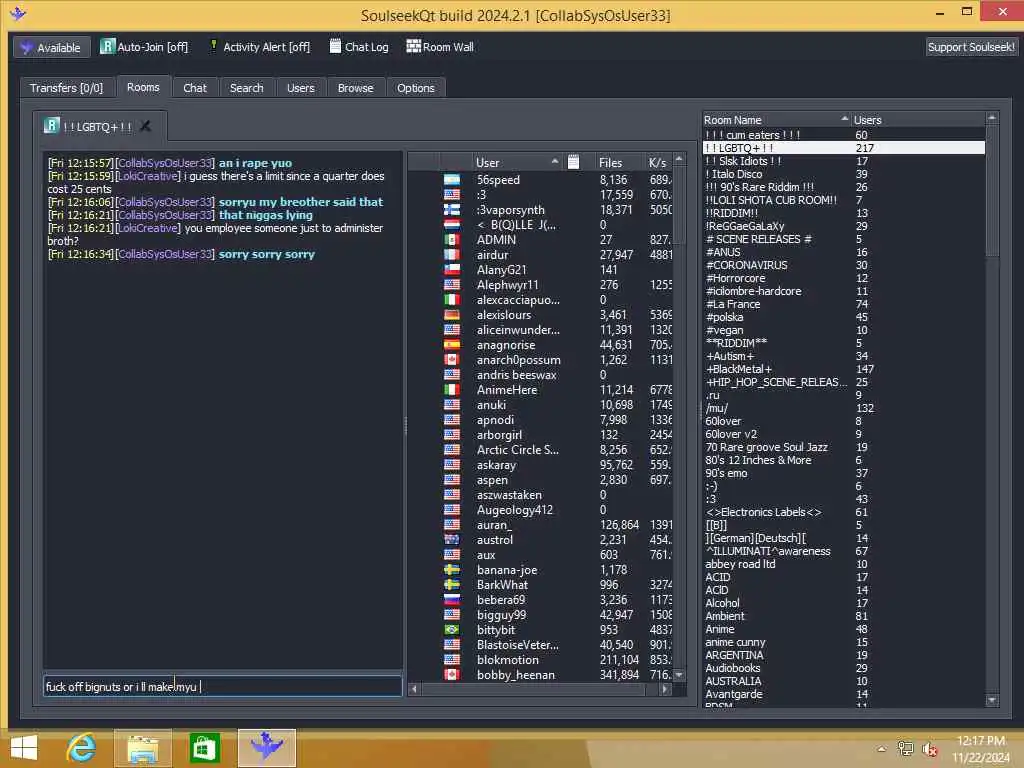Open the Chat Log

pyautogui.click(x=359, y=47)
